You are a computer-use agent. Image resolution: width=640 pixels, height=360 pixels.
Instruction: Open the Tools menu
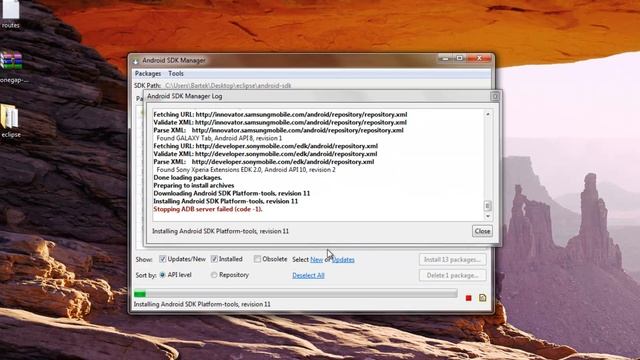pyautogui.click(x=176, y=74)
